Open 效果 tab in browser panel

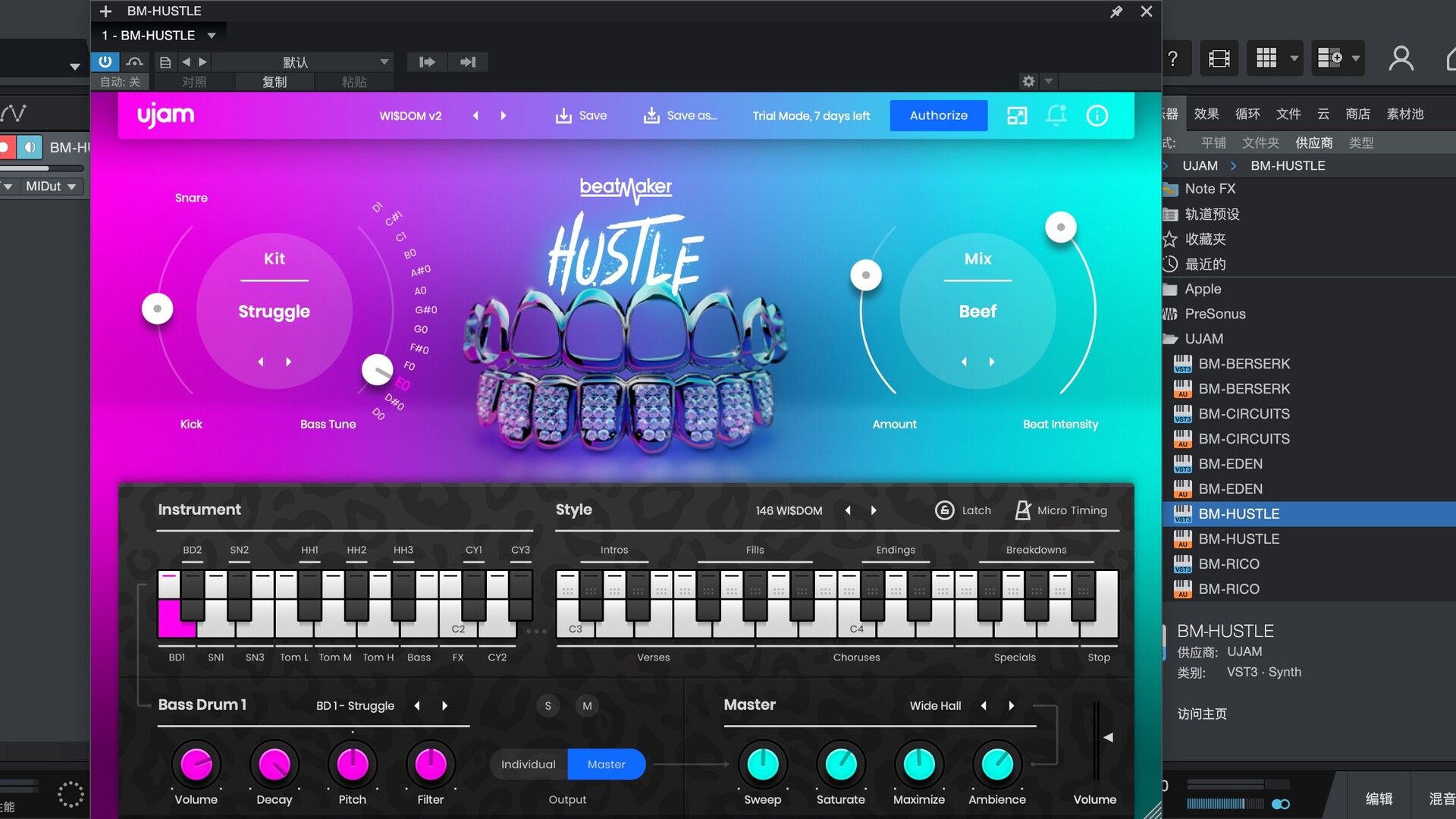click(1207, 114)
